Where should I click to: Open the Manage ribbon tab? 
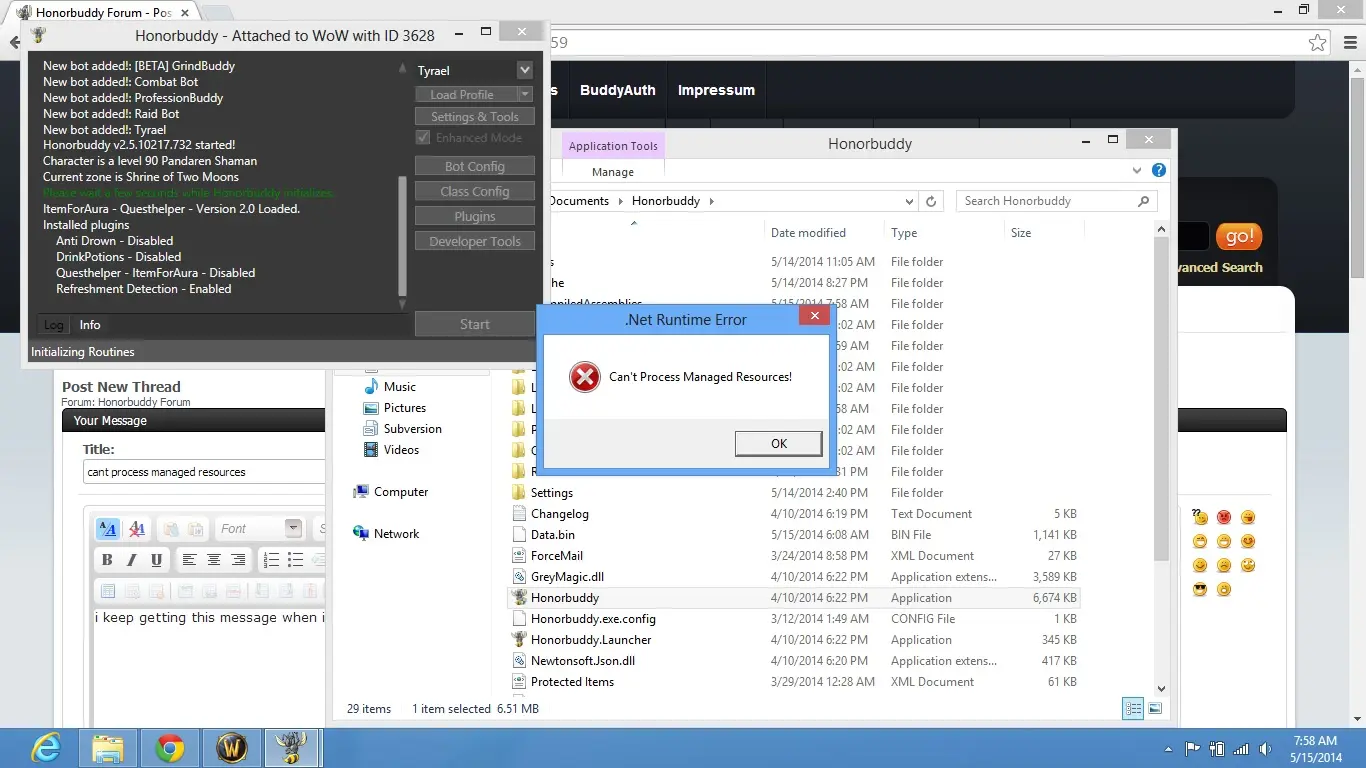[x=613, y=172]
